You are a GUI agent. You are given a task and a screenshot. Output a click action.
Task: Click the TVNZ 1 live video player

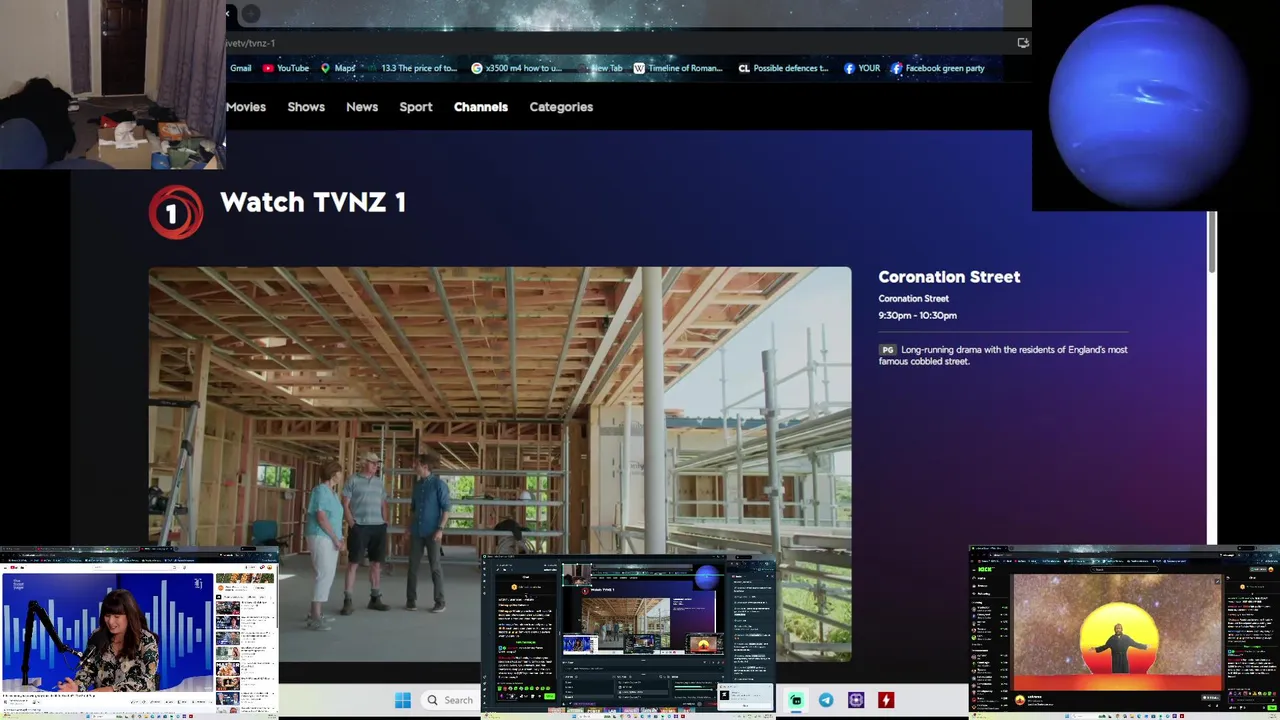[x=500, y=410]
